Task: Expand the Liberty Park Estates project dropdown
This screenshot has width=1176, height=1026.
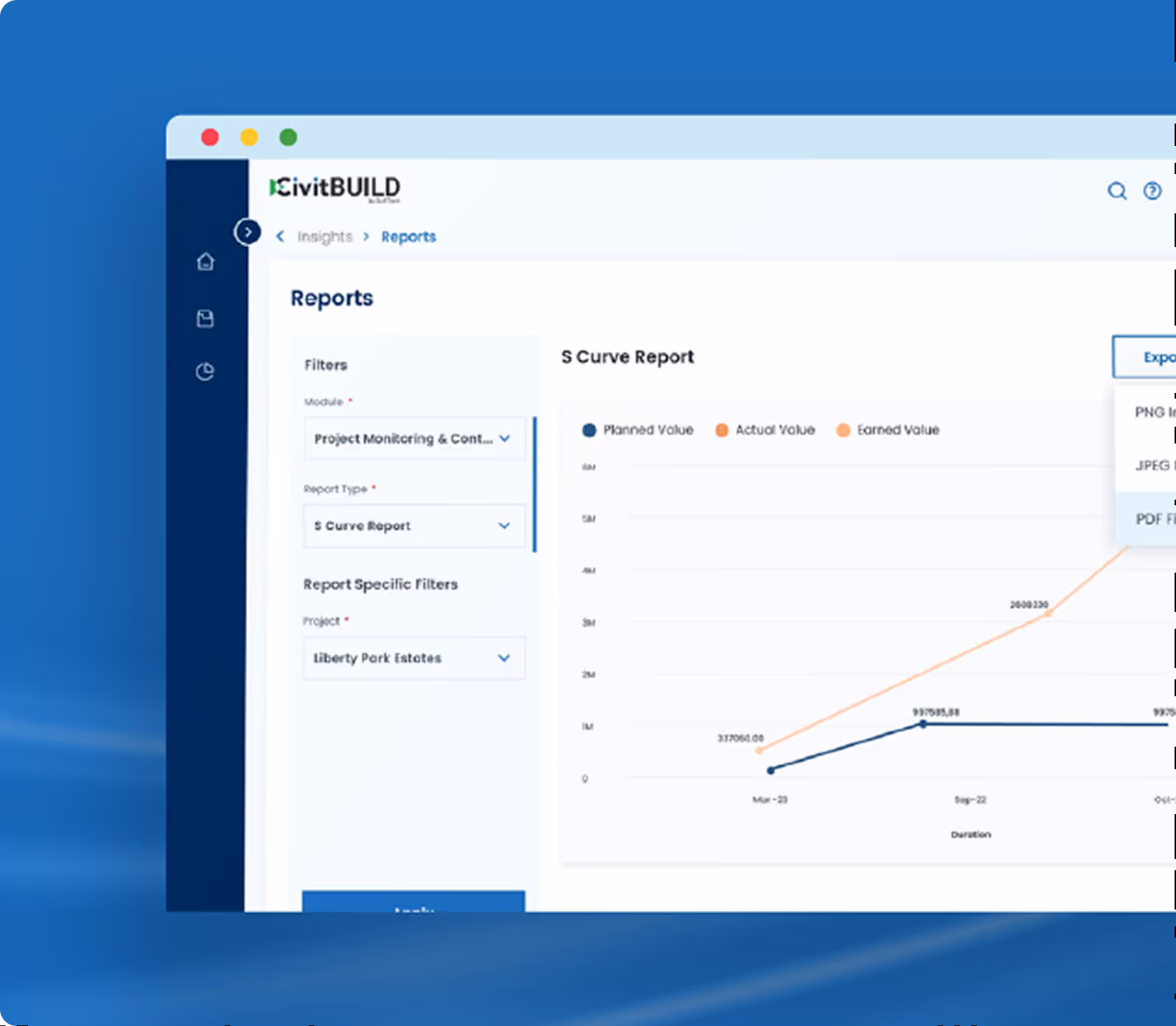Action: click(414, 658)
